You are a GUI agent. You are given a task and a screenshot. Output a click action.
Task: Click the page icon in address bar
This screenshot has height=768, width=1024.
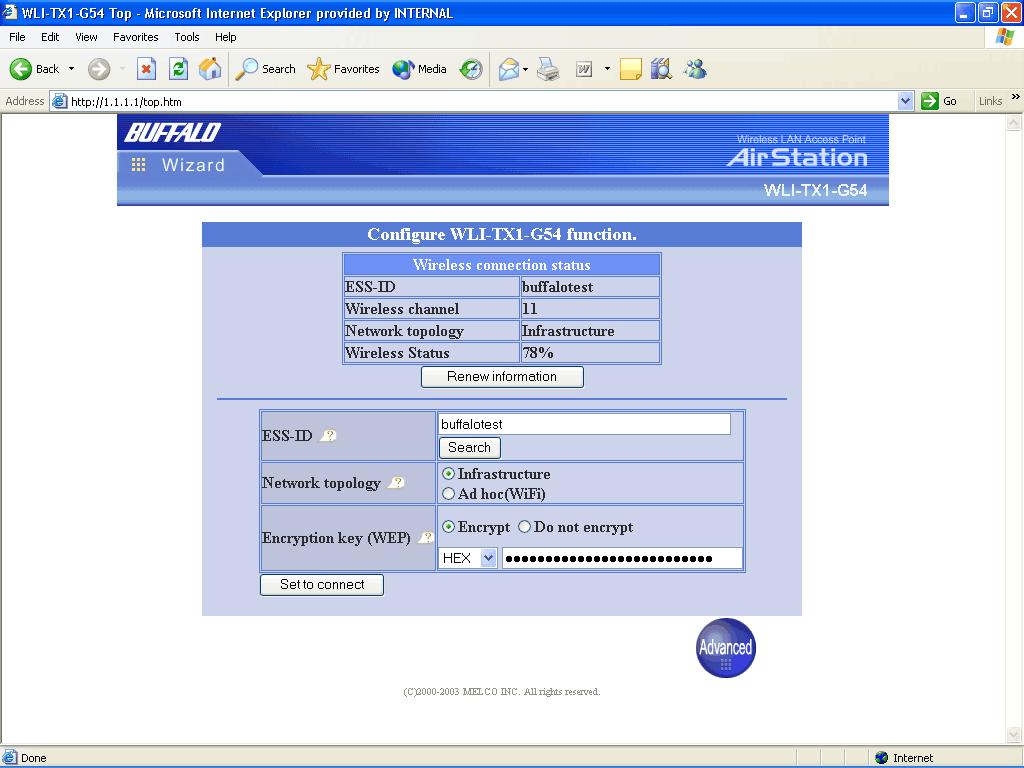click(x=59, y=101)
